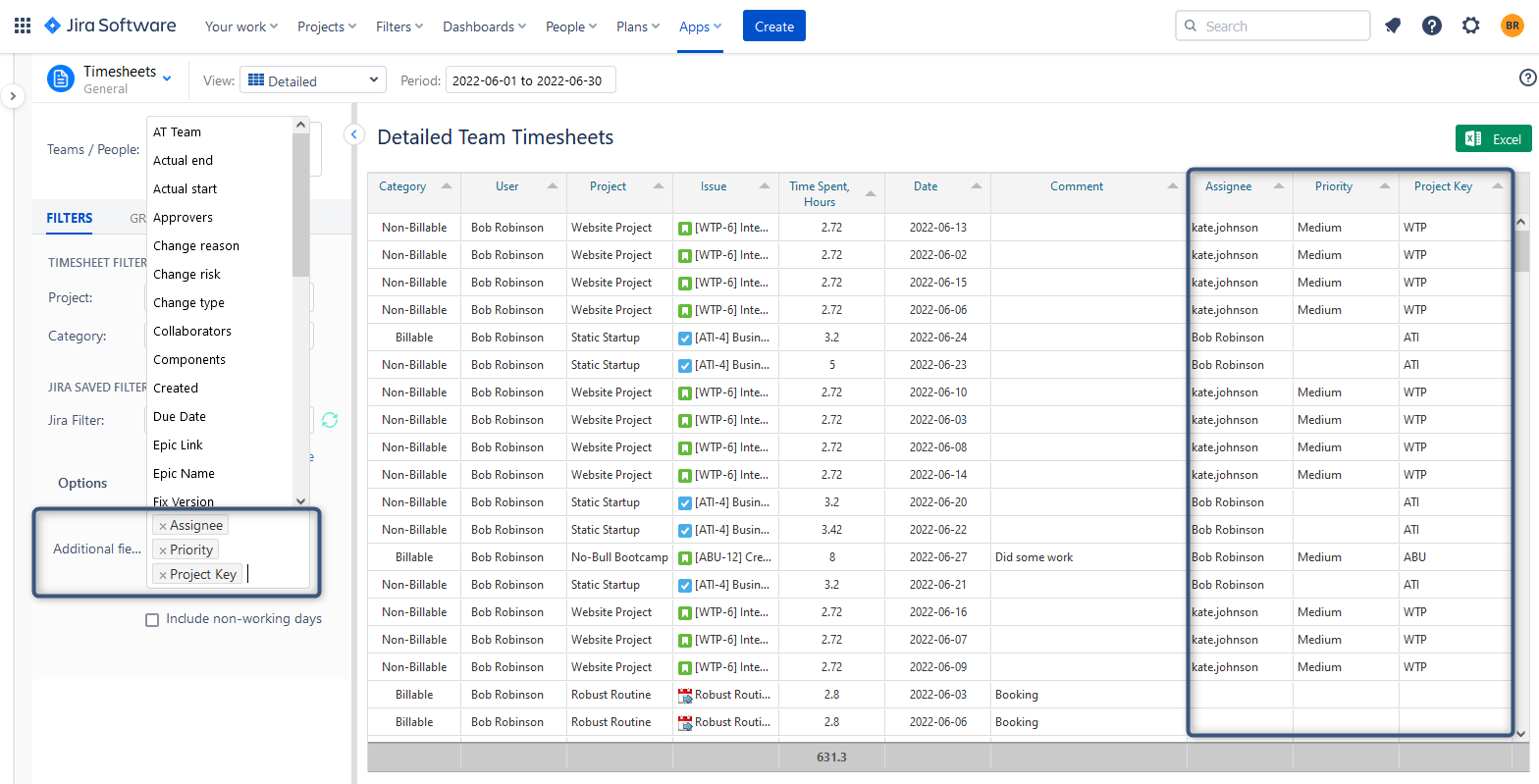Click the 631.3 total hours cell
This screenshot has height=784, width=1539.
coord(831,758)
